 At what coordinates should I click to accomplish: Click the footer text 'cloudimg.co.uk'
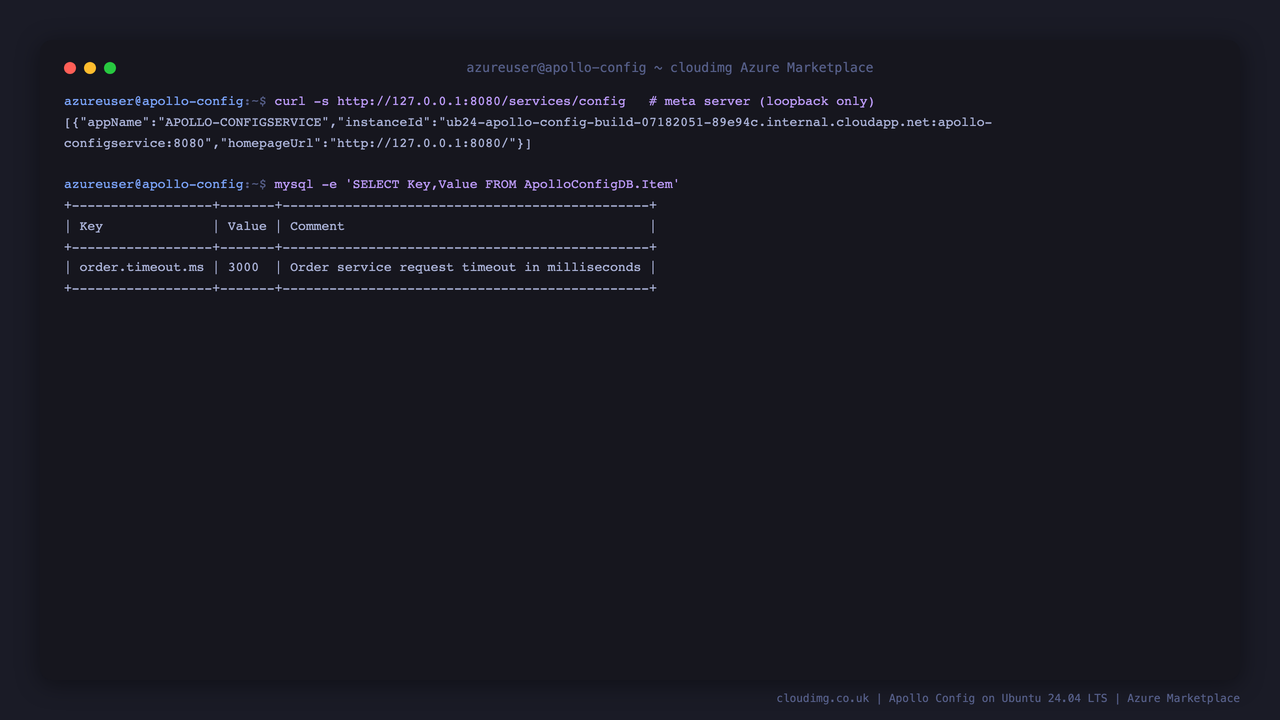823,698
